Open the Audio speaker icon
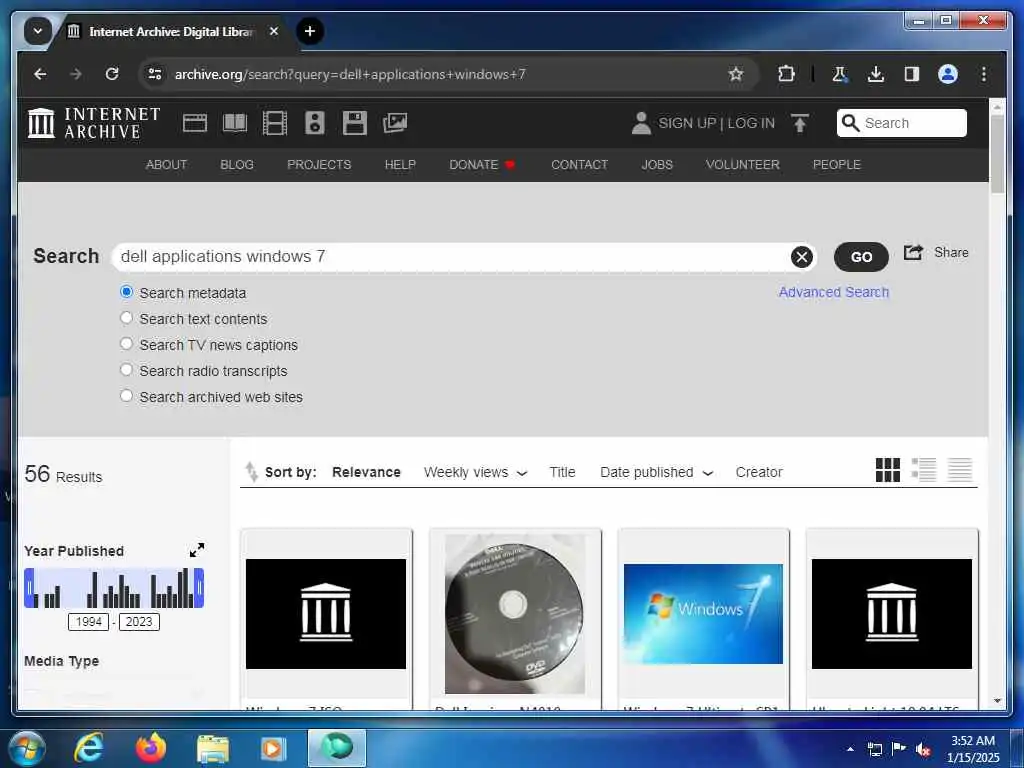The height and width of the screenshot is (768, 1024). click(x=315, y=123)
